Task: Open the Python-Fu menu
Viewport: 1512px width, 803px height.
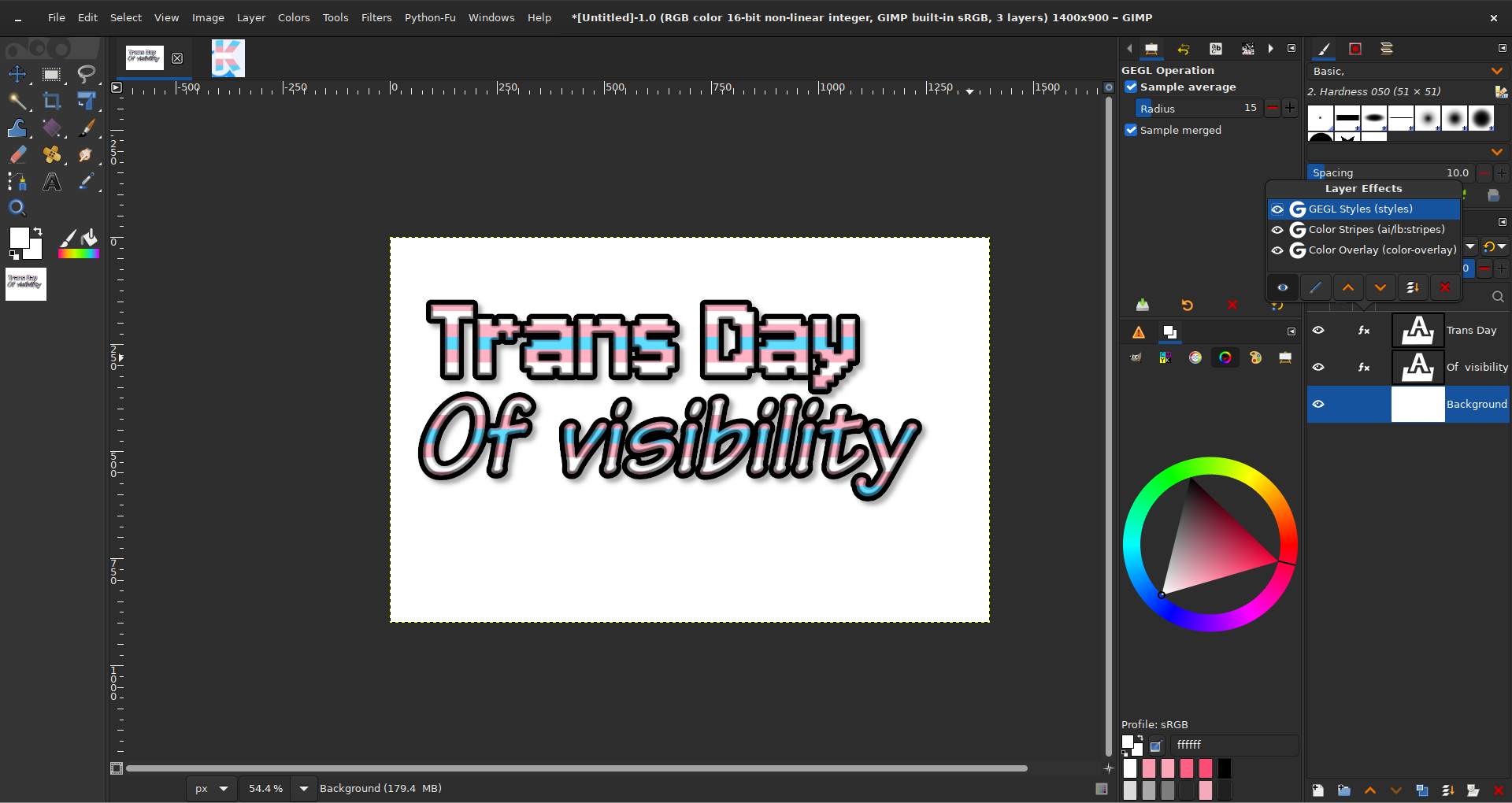Action: [430, 17]
